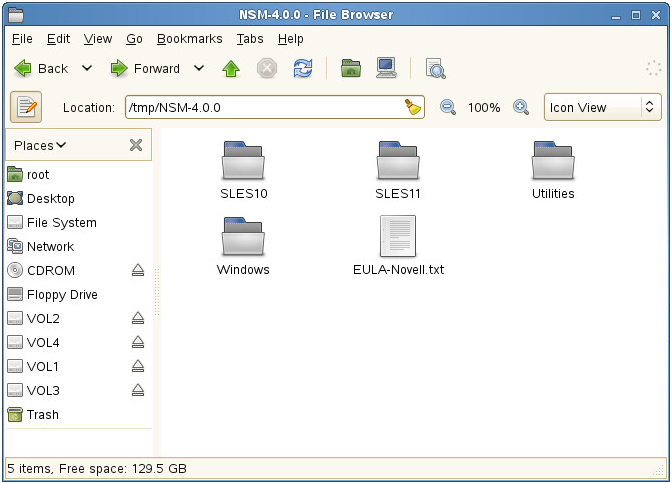This screenshot has height=483, width=672.
Task: Open the View menu
Action: 98,39
